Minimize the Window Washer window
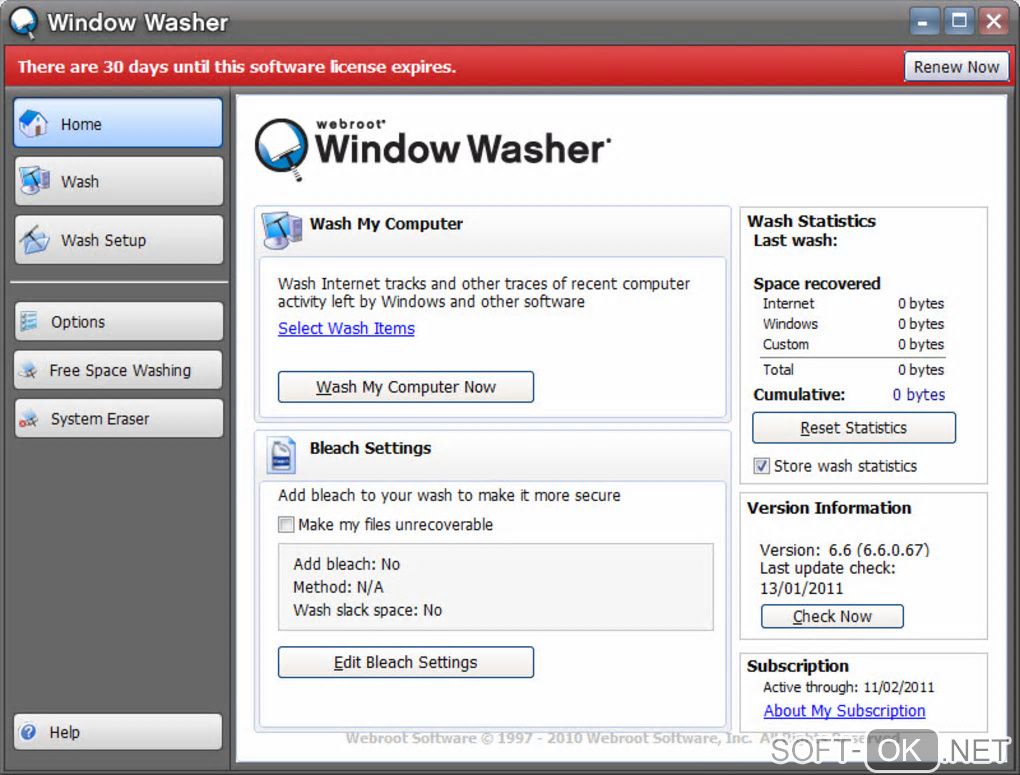 click(x=923, y=21)
